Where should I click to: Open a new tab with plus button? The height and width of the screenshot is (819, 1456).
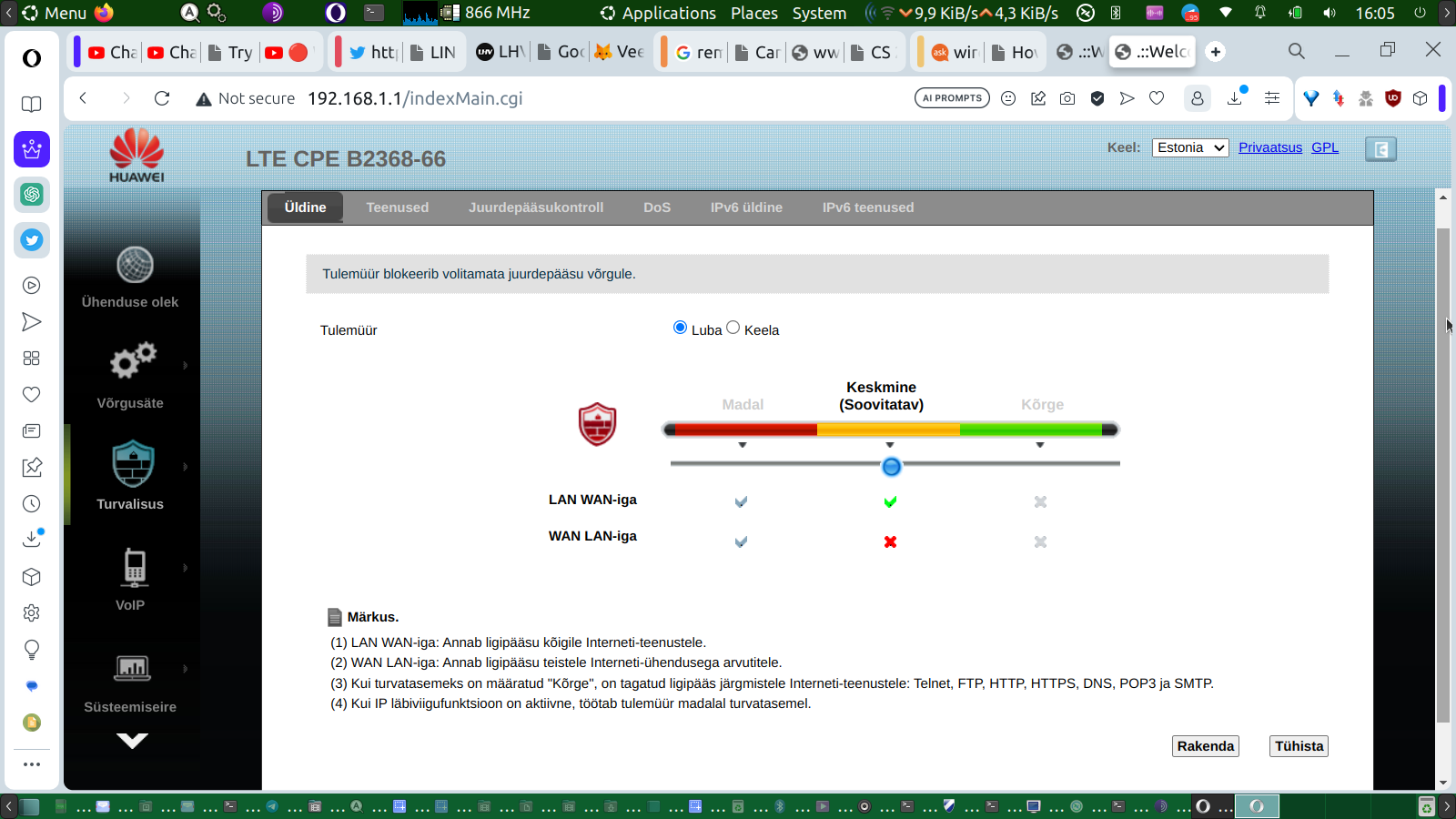1216,52
